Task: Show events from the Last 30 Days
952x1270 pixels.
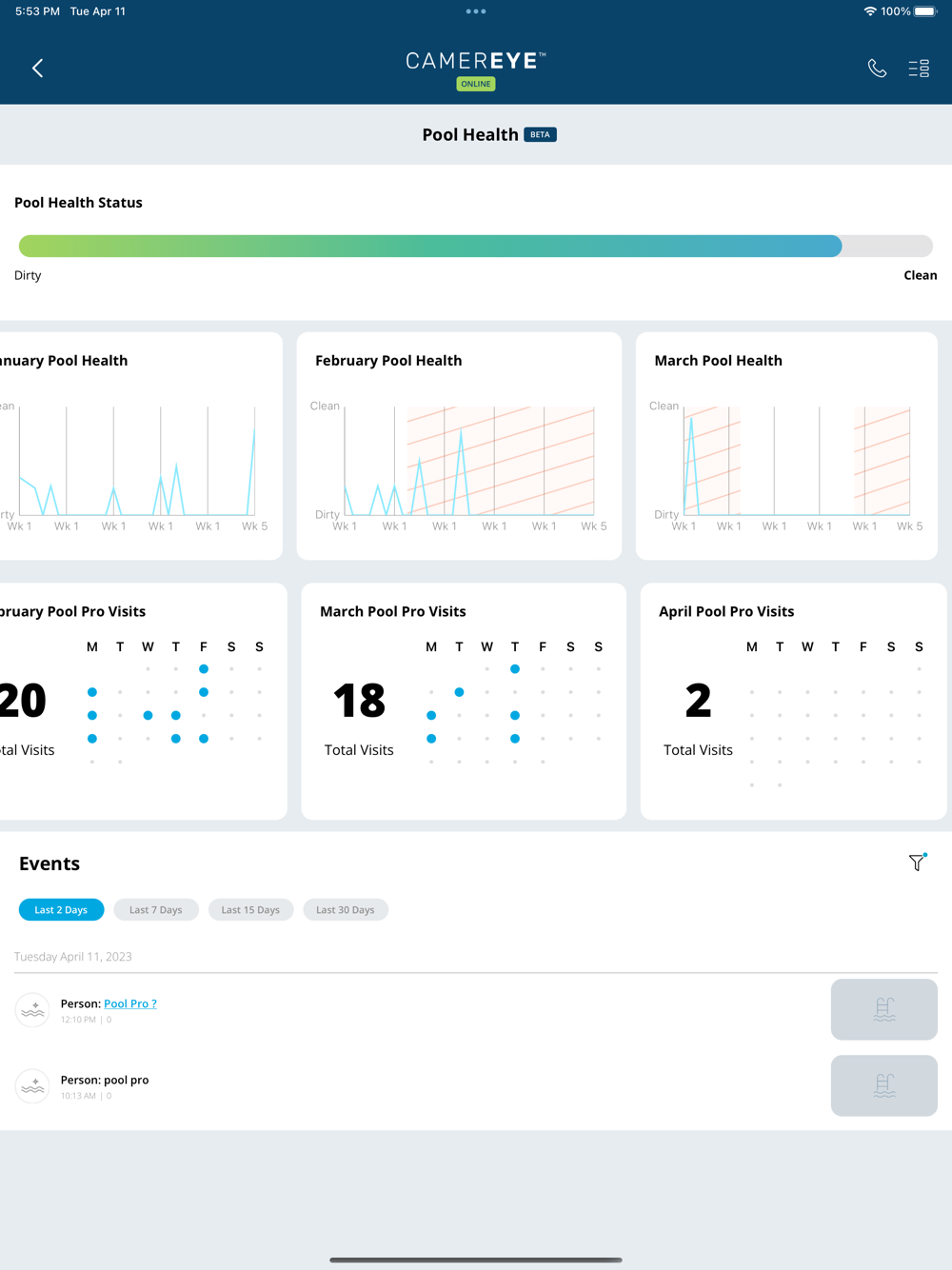Action: [x=346, y=909]
